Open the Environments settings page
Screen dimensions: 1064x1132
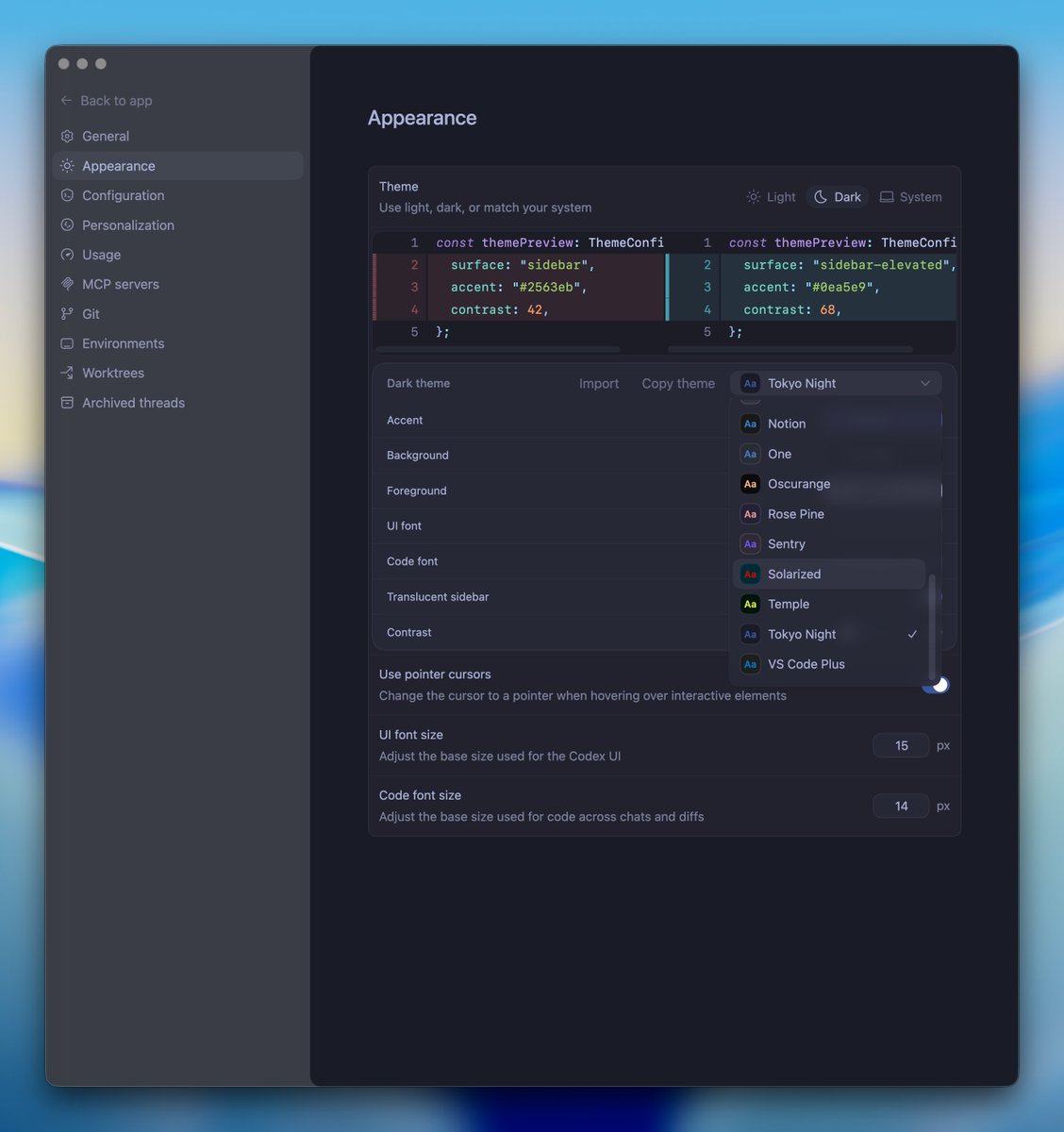coord(178,343)
